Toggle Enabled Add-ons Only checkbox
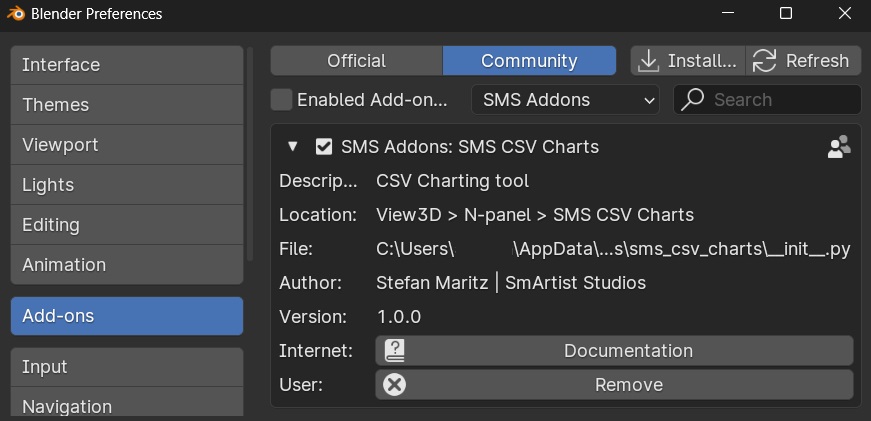Screen dimensions: 871x421 pyautogui.click(x=281, y=100)
